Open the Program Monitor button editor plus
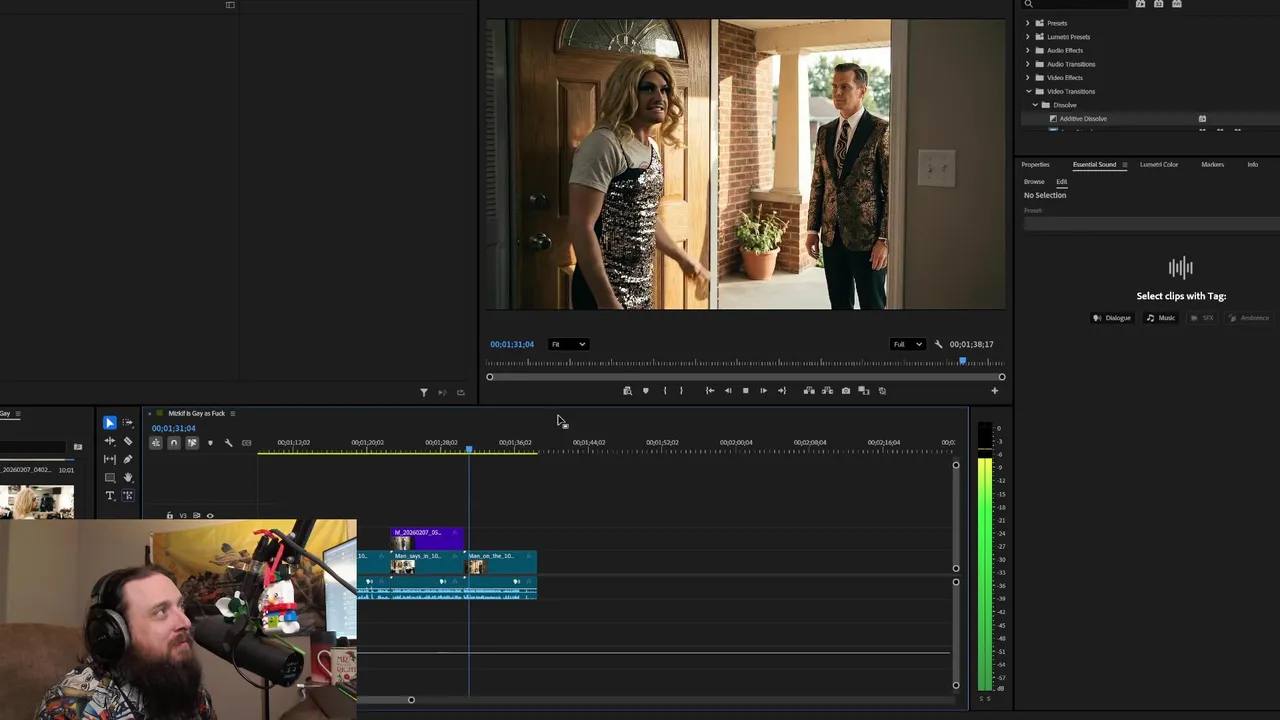 994,391
